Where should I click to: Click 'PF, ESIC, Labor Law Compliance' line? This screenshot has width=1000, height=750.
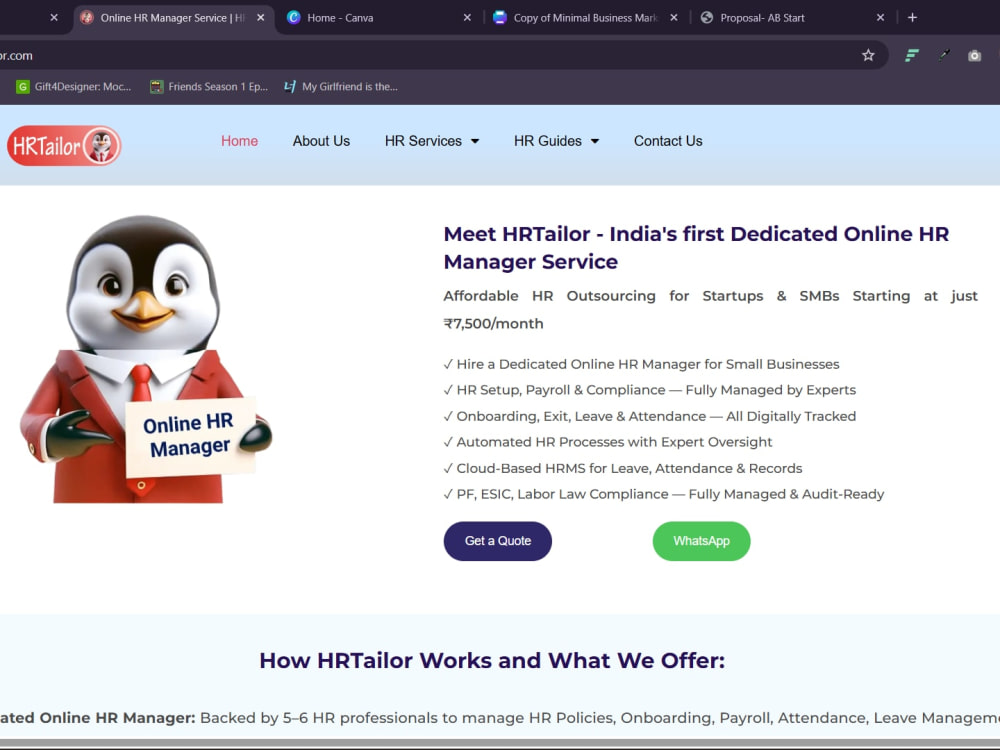pyautogui.click(x=663, y=494)
